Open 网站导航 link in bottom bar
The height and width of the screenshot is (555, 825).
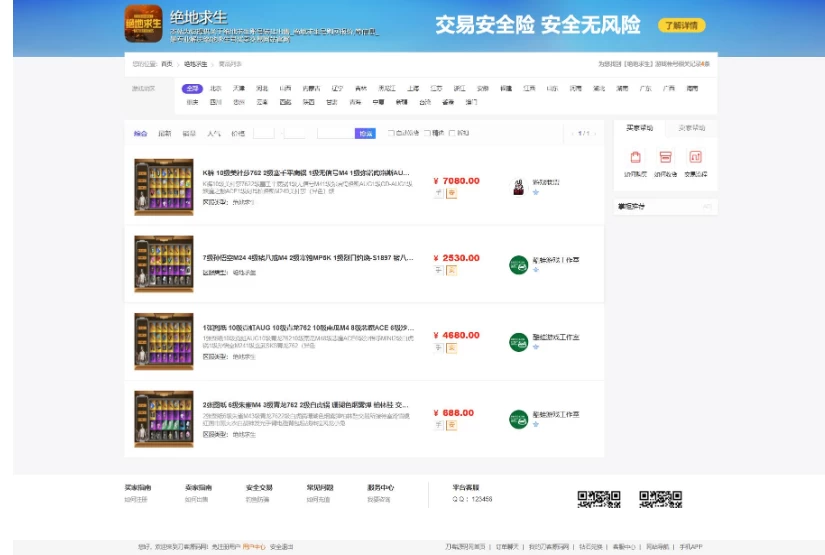tap(657, 547)
